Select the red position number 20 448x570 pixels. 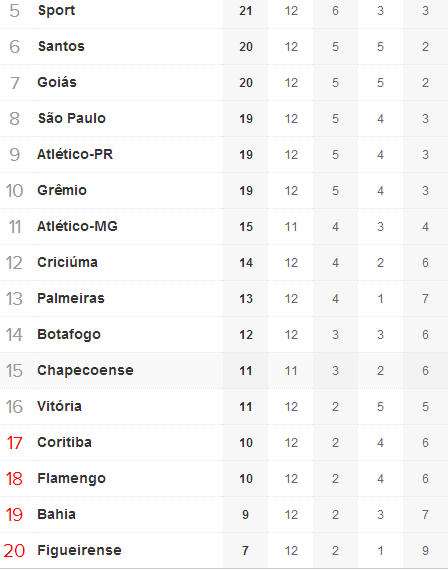[x=14, y=550]
